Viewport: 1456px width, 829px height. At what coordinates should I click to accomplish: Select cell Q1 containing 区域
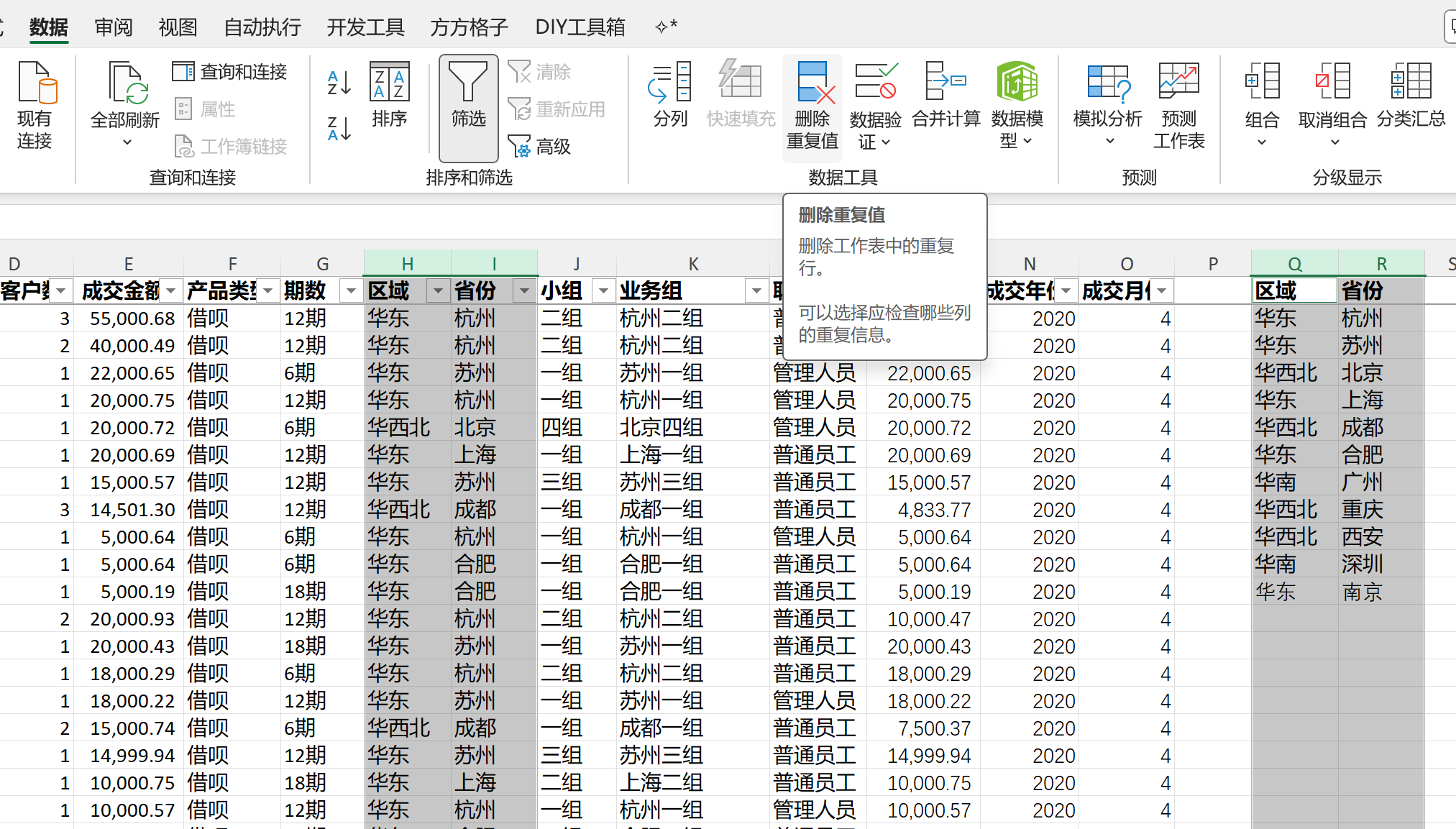1294,290
